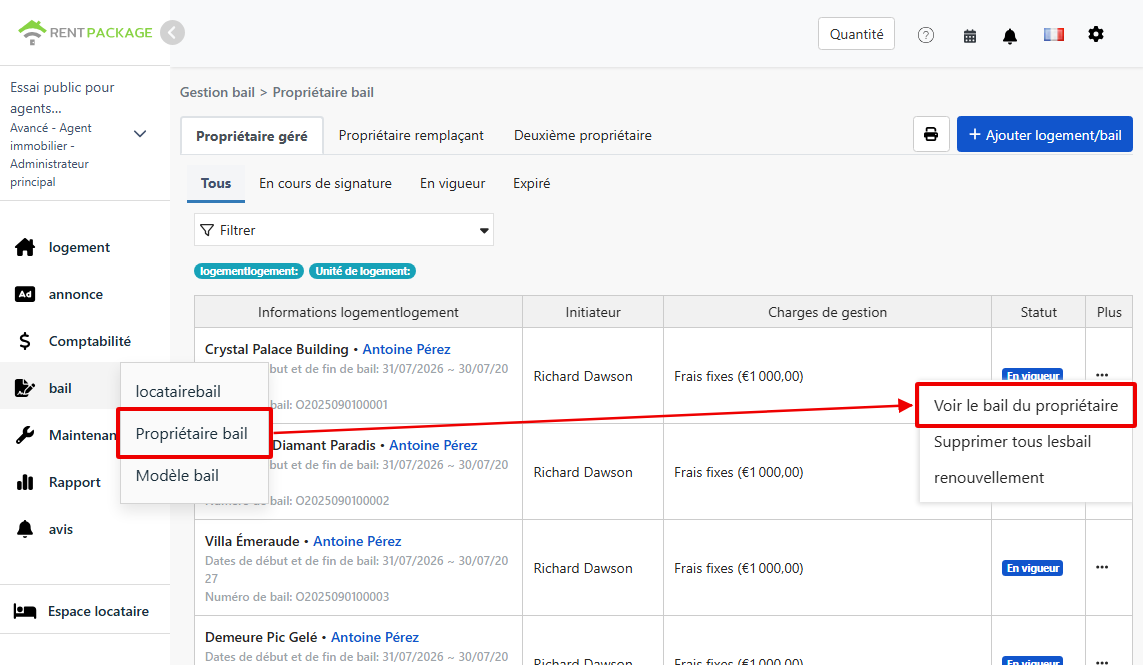The height and width of the screenshot is (665, 1143).
Task: Open settings via the gear icon
Action: tap(1096, 34)
